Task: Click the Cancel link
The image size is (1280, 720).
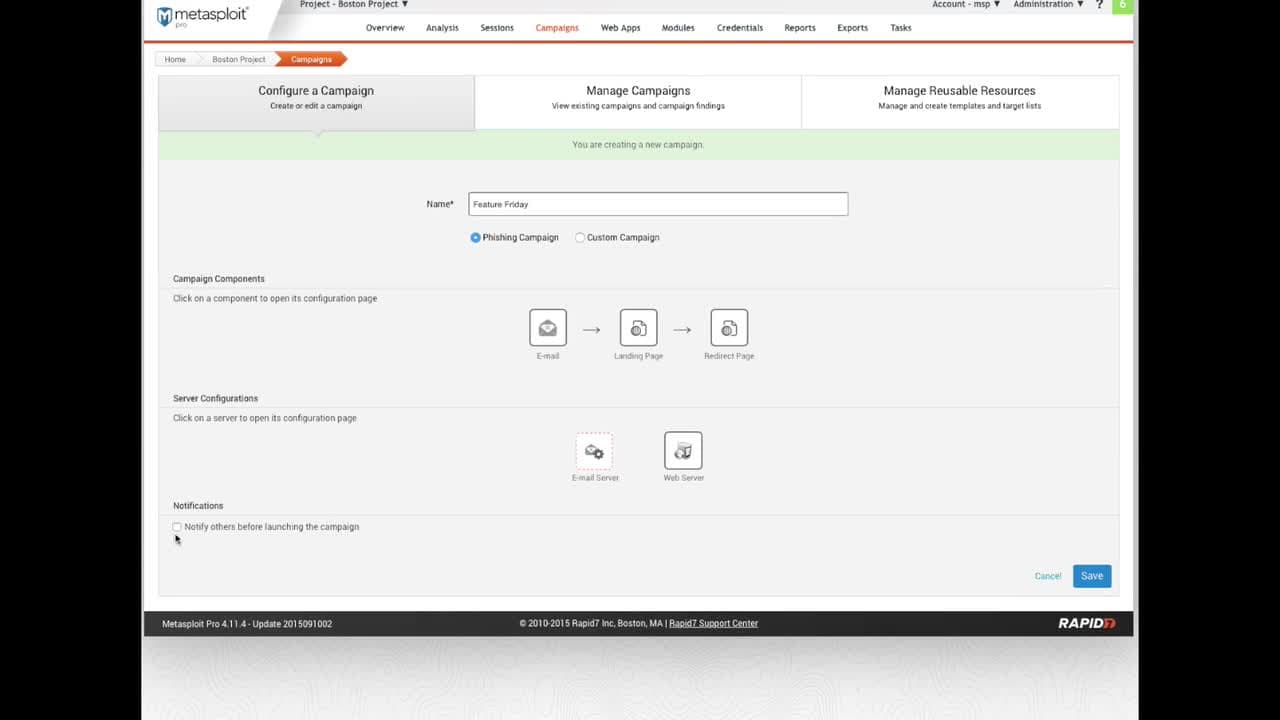Action: [x=1048, y=576]
